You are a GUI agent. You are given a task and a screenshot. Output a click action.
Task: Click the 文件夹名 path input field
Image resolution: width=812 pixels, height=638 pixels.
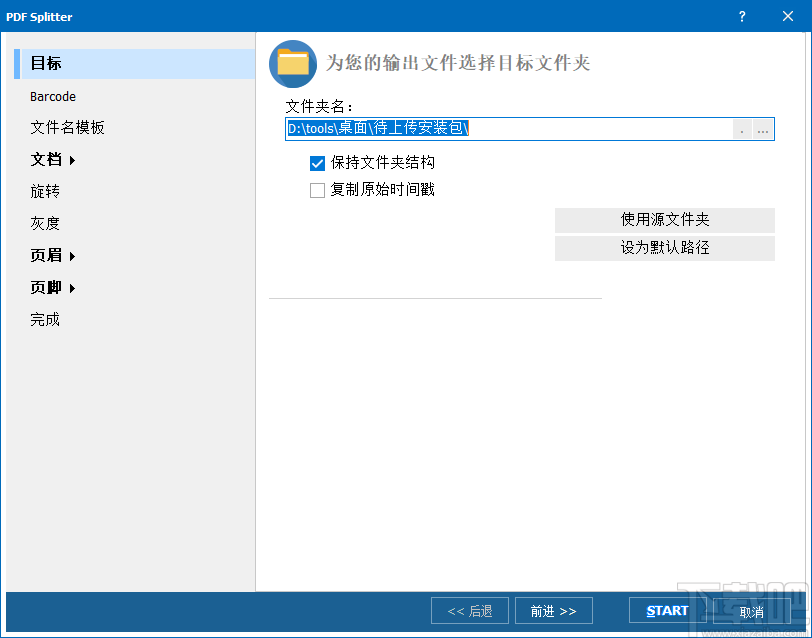tap(500, 129)
